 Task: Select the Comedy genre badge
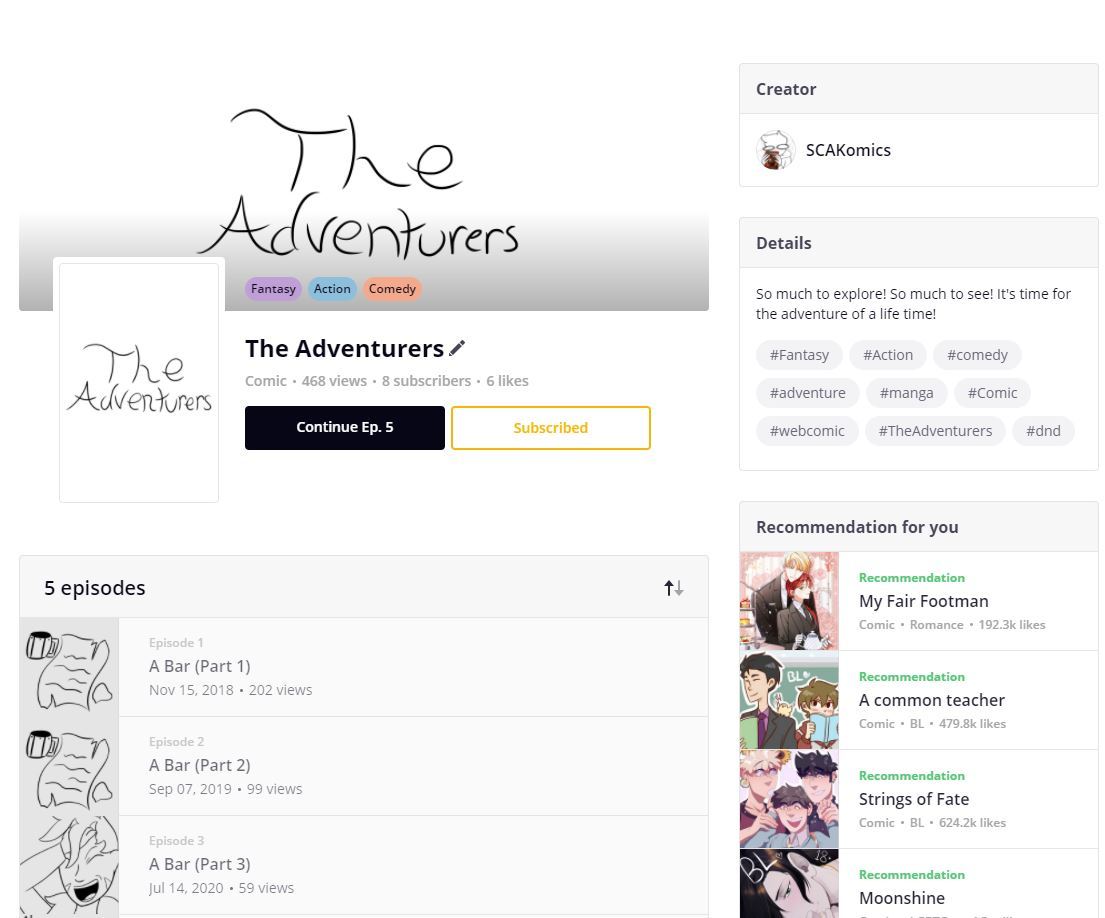[392, 289]
